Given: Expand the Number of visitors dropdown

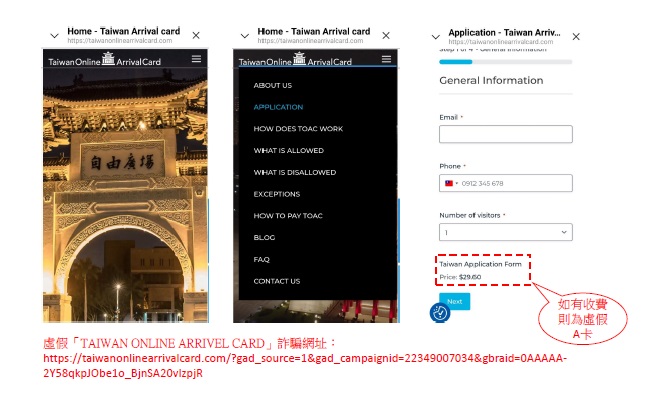Looking at the screenshot, I should pyautogui.click(x=505, y=232).
